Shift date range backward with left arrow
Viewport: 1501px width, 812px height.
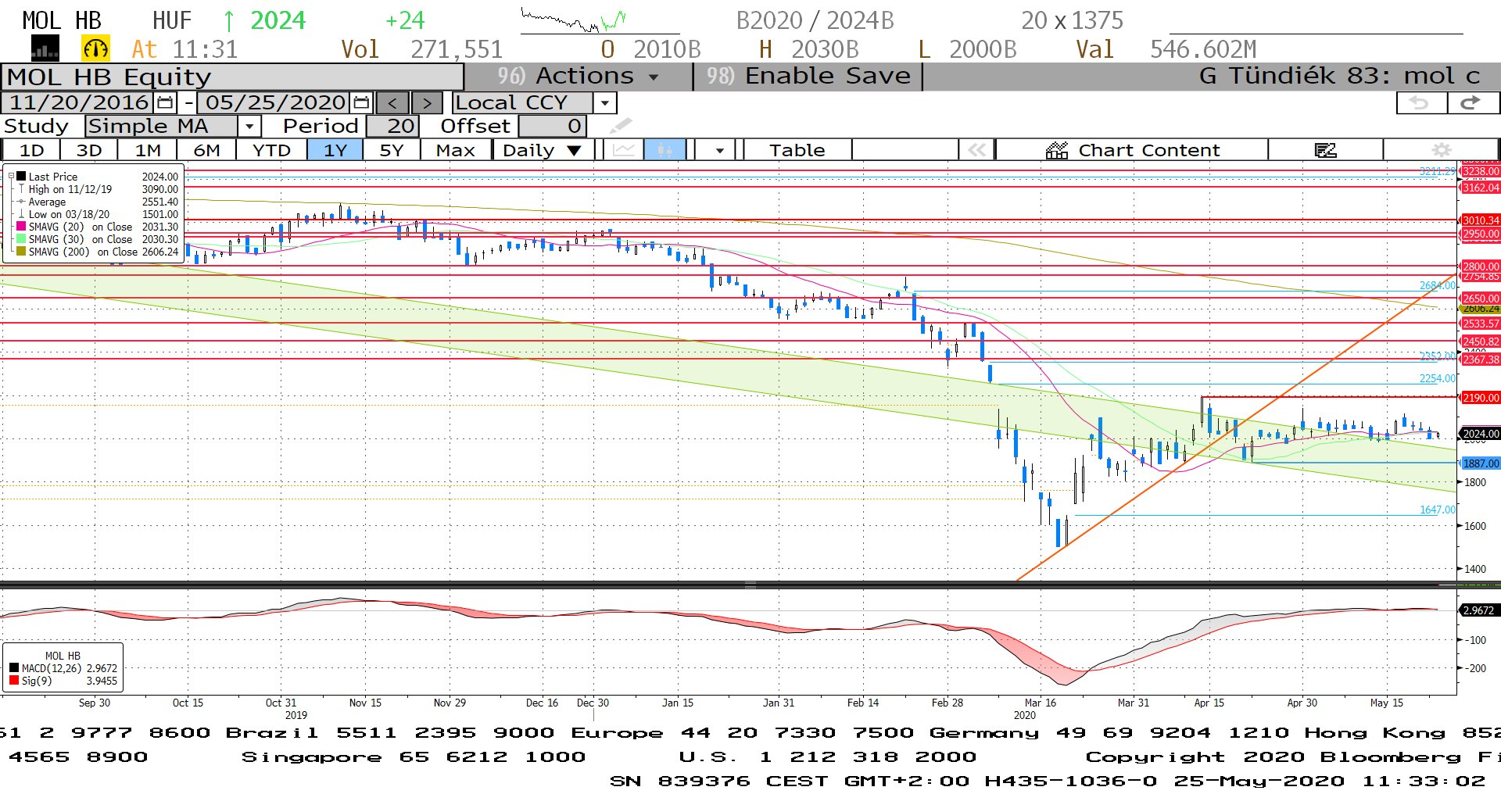[x=392, y=102]
